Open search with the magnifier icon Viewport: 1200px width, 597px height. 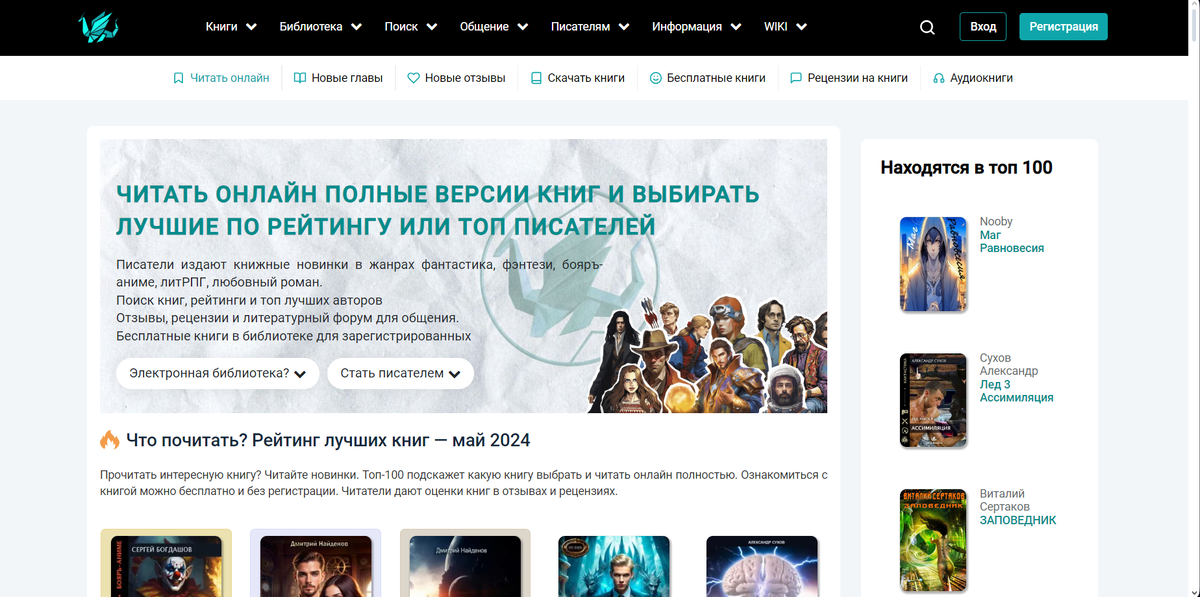[927, 27]
